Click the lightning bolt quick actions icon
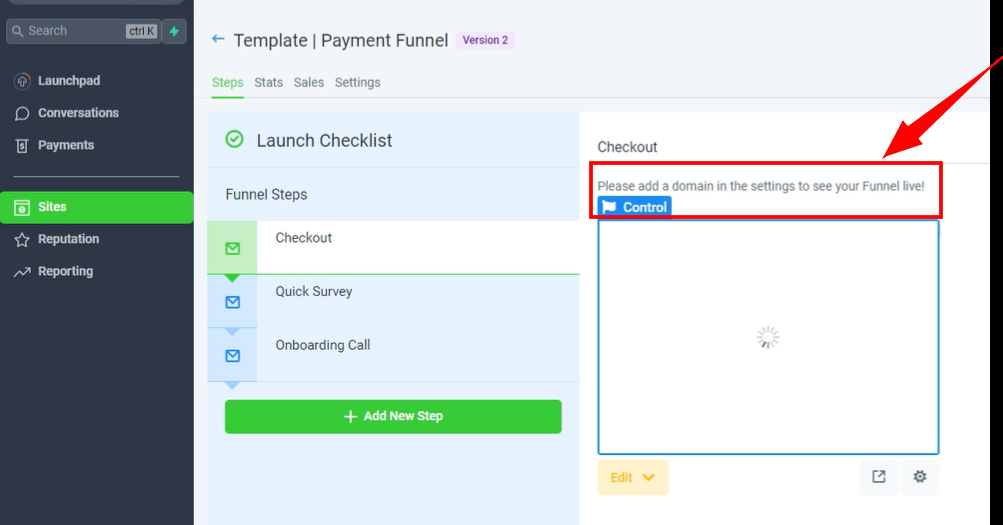Viewport: 1003px width, 525px height. [175, 31]
